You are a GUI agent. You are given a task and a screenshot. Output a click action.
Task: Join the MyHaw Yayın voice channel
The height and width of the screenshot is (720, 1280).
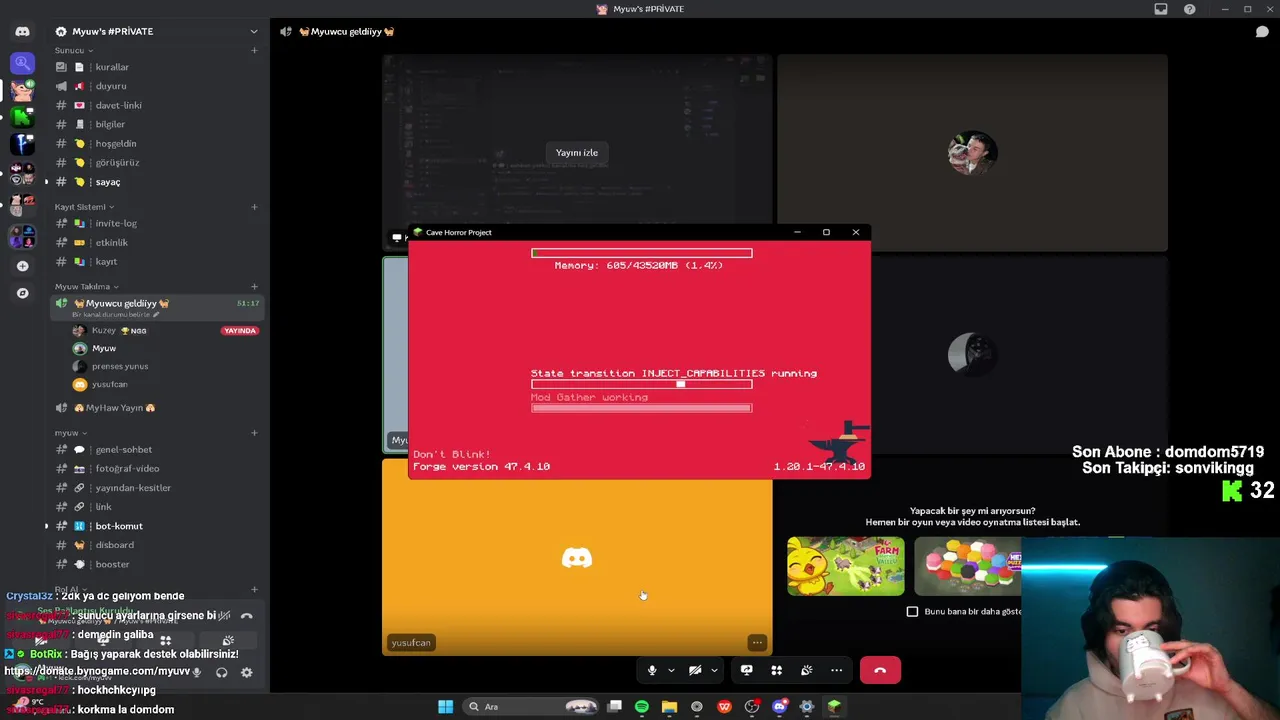155,407
